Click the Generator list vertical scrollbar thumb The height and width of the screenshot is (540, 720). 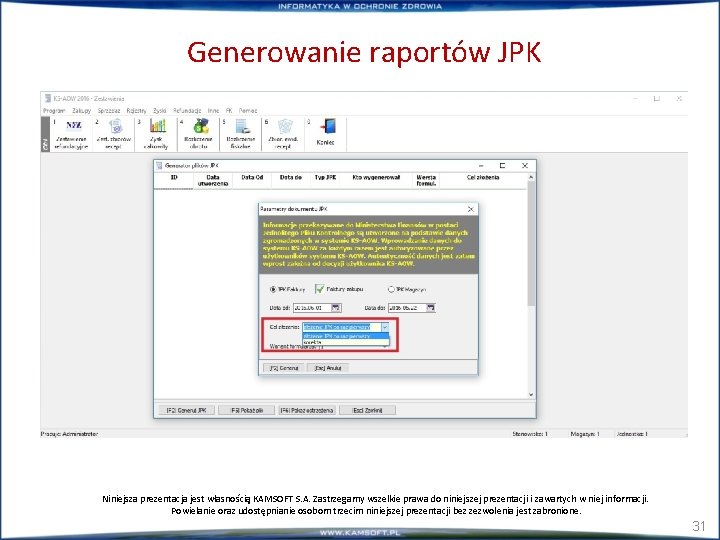point(531,243)
